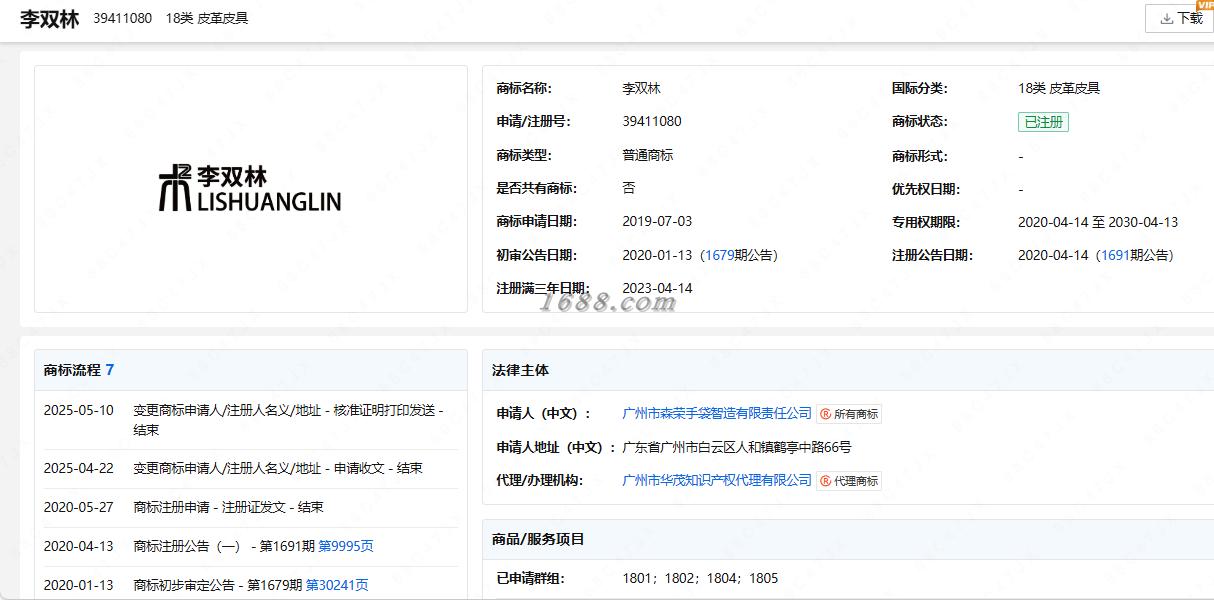The width and height of the screenshot is (1214, 600).
Task: Click the registered-mark icon in 代理商标 tag
Action: click(825, 481)
